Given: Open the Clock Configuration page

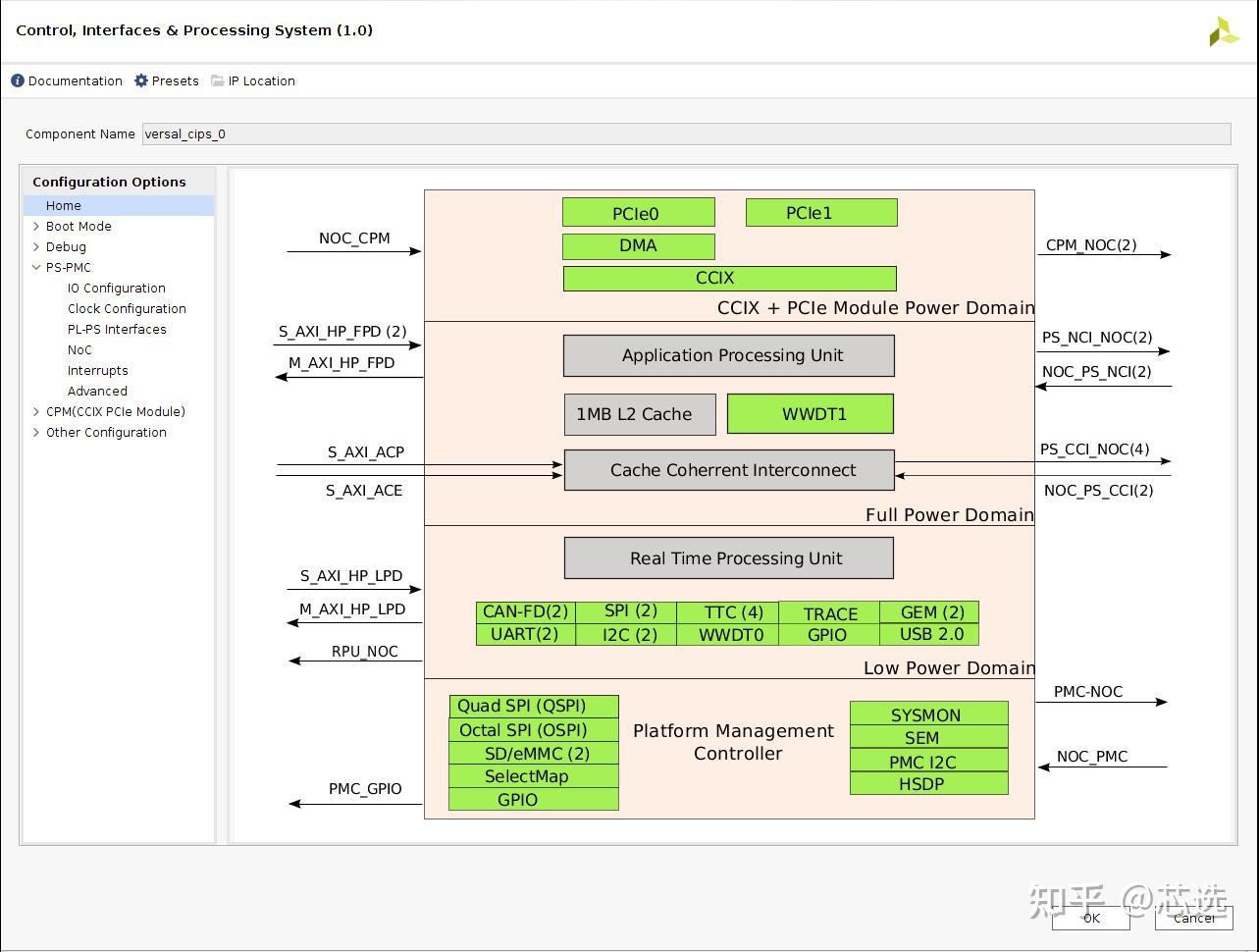Looking at the screenshot, I should tap(127, 308).
